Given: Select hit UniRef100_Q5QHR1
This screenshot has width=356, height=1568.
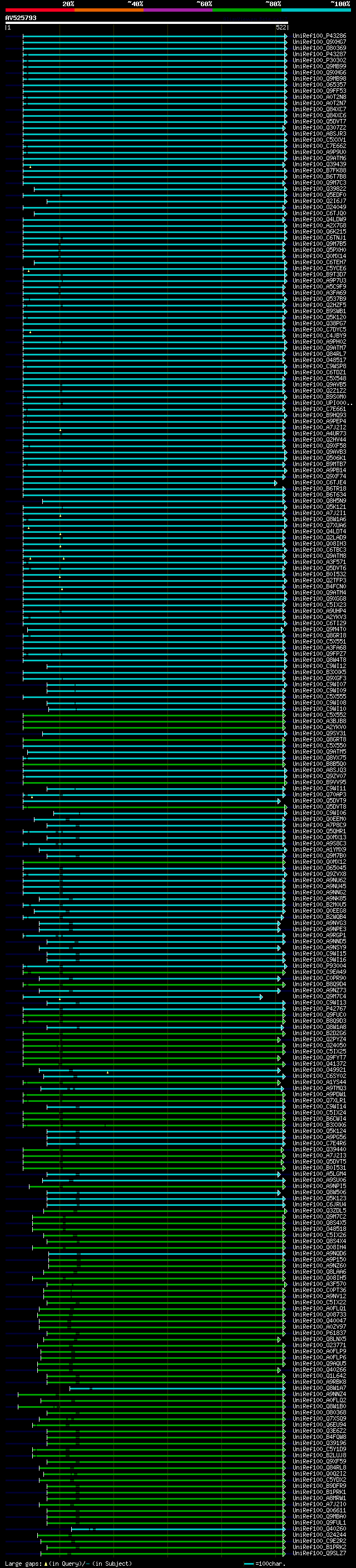Looking at the screenshot, I should click(x=319, y=832).
